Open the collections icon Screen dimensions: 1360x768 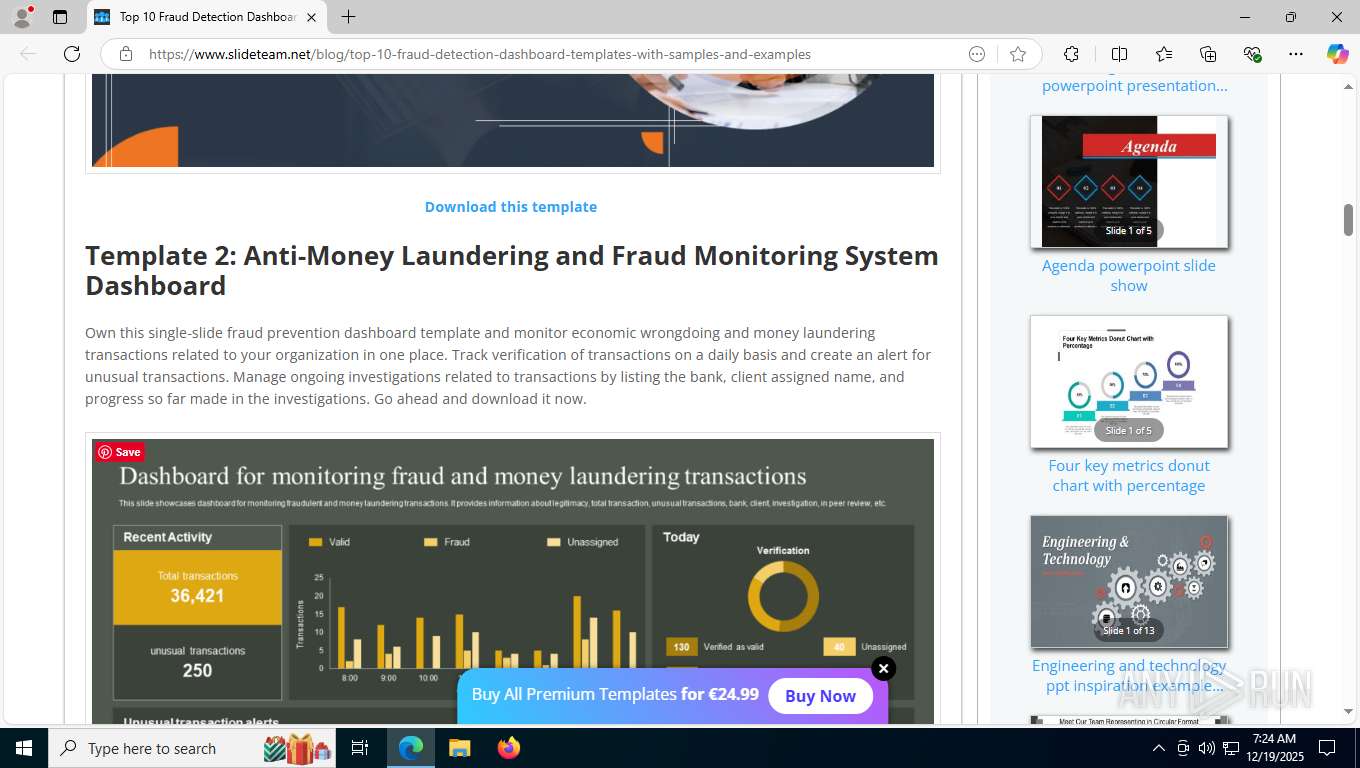[x=1208, y=54]
